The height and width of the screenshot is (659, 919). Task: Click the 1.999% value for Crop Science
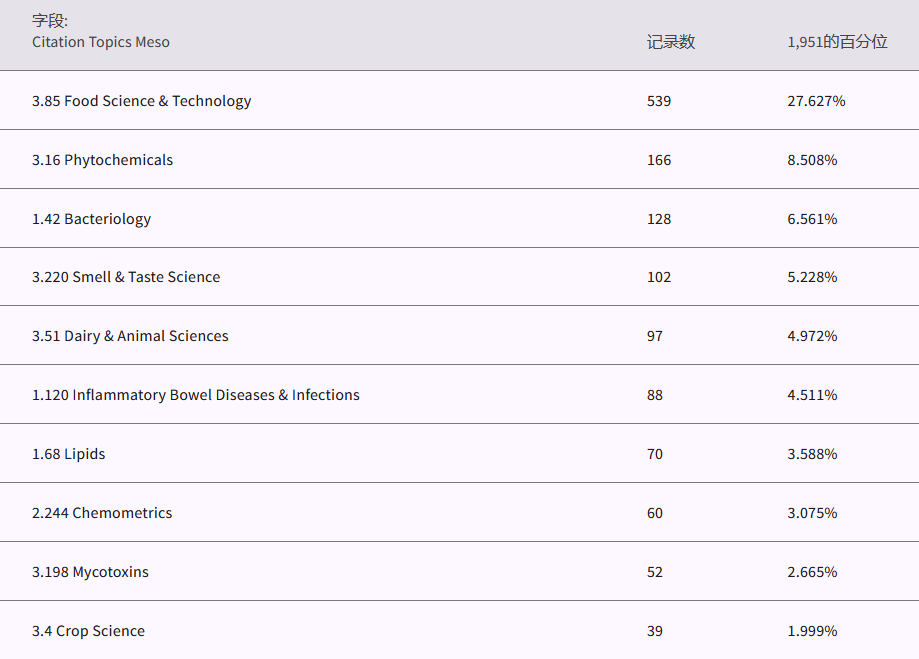812,631
